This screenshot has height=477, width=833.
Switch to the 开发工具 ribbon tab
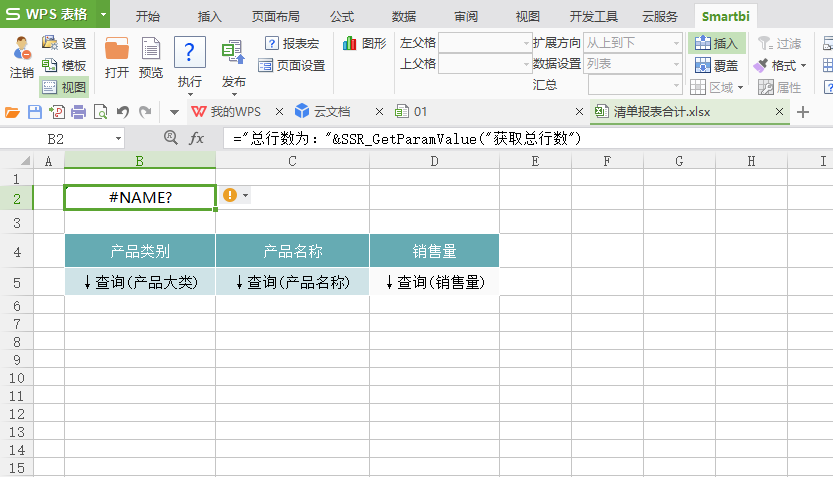pos(593,16)
